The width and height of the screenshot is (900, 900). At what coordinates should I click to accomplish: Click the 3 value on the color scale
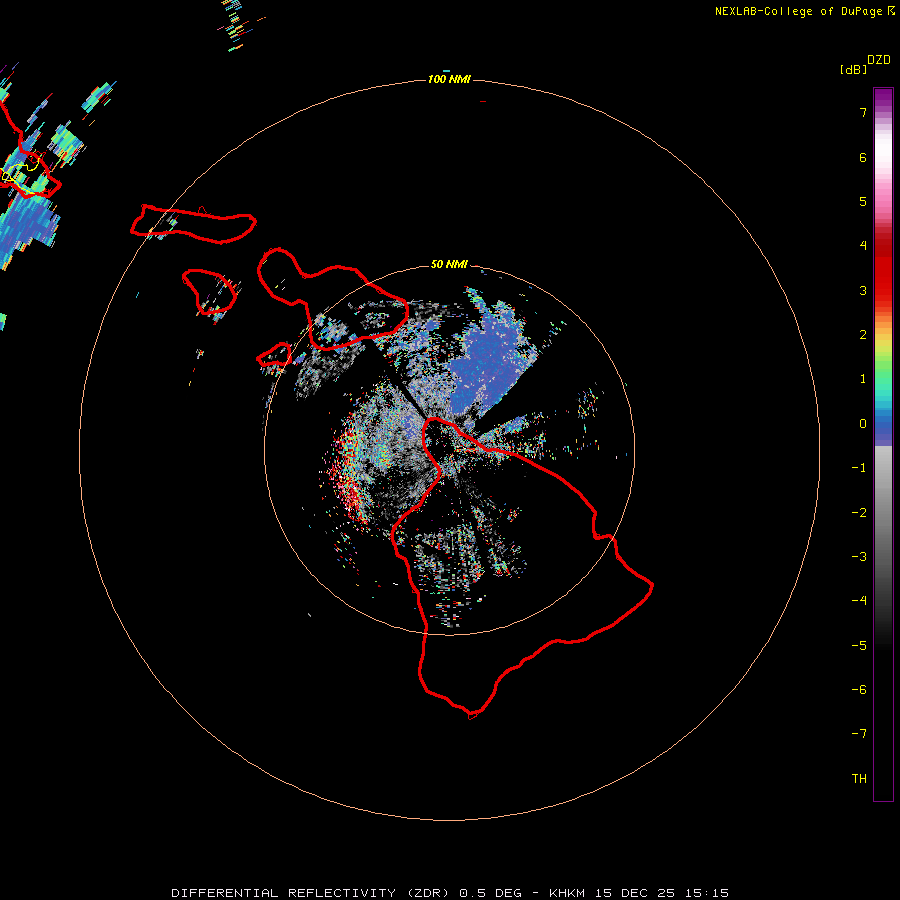pos(863,291)
